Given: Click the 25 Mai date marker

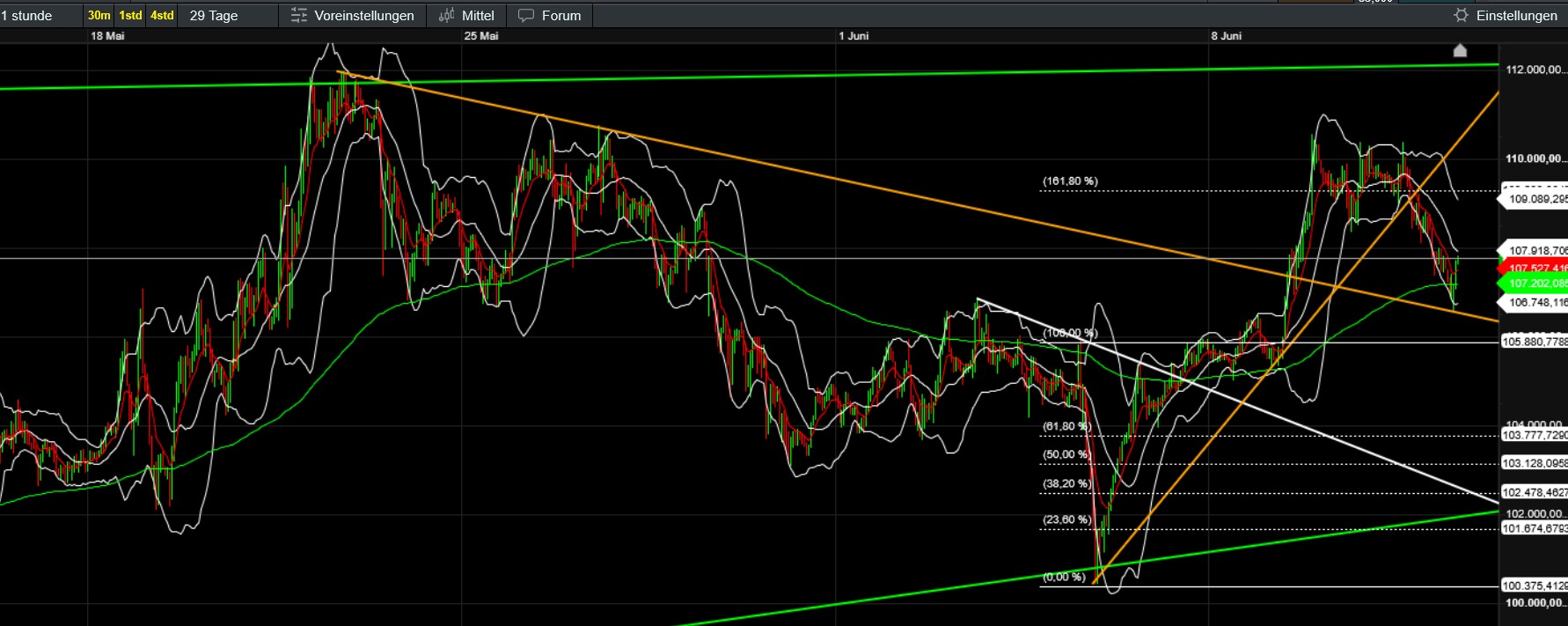Looking at the screenshot, I should [481, 36].
